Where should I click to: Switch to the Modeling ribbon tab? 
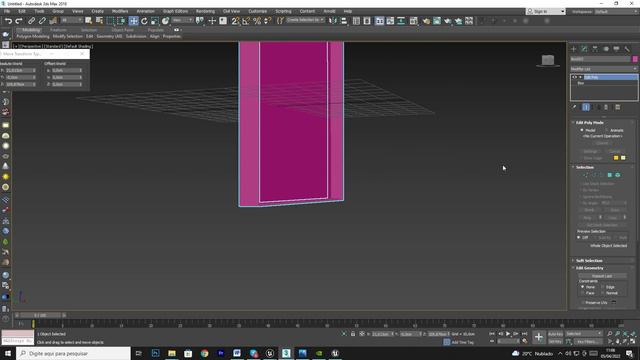31,30
